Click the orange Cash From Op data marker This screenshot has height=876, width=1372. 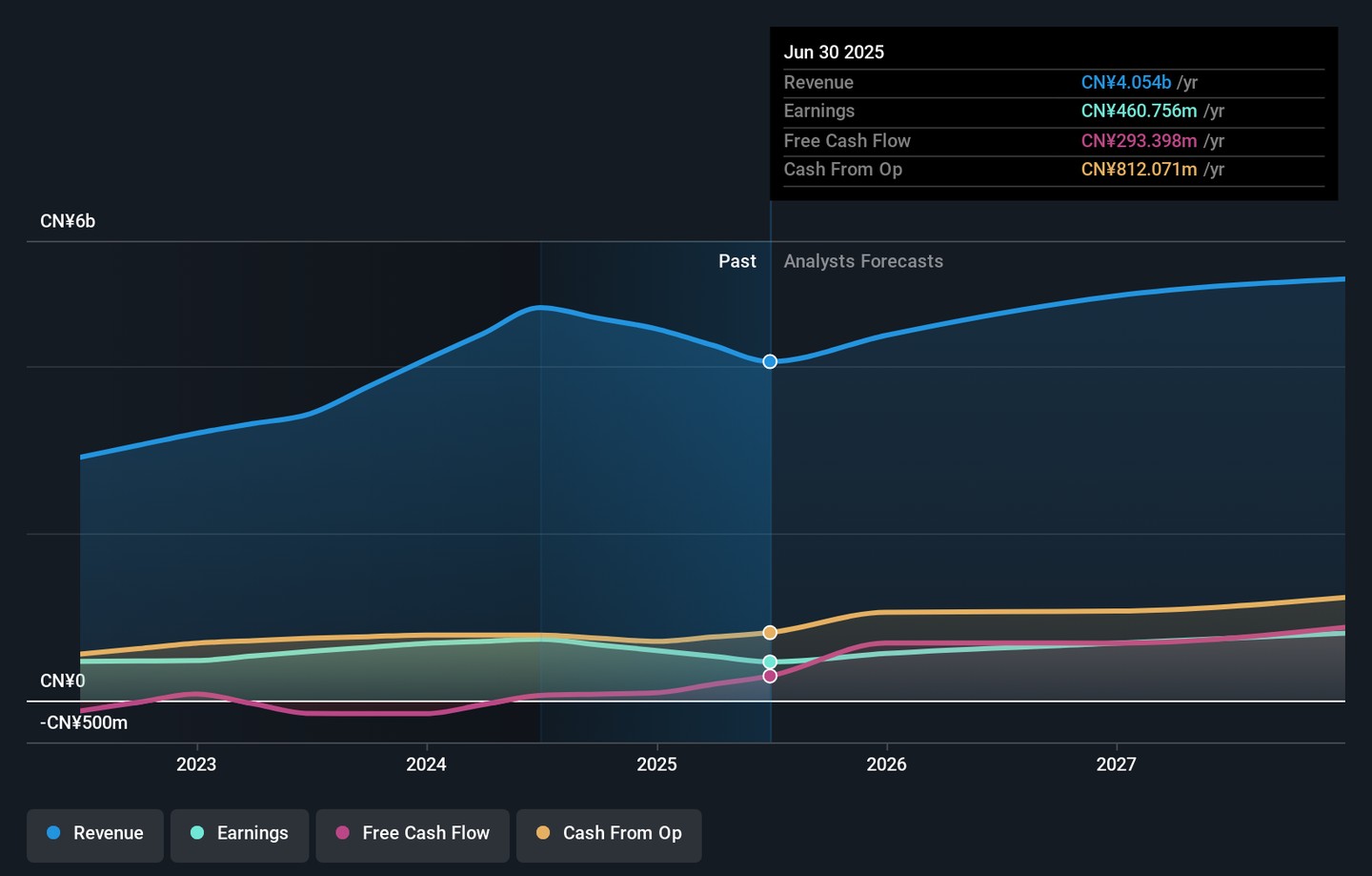point(770,632)
